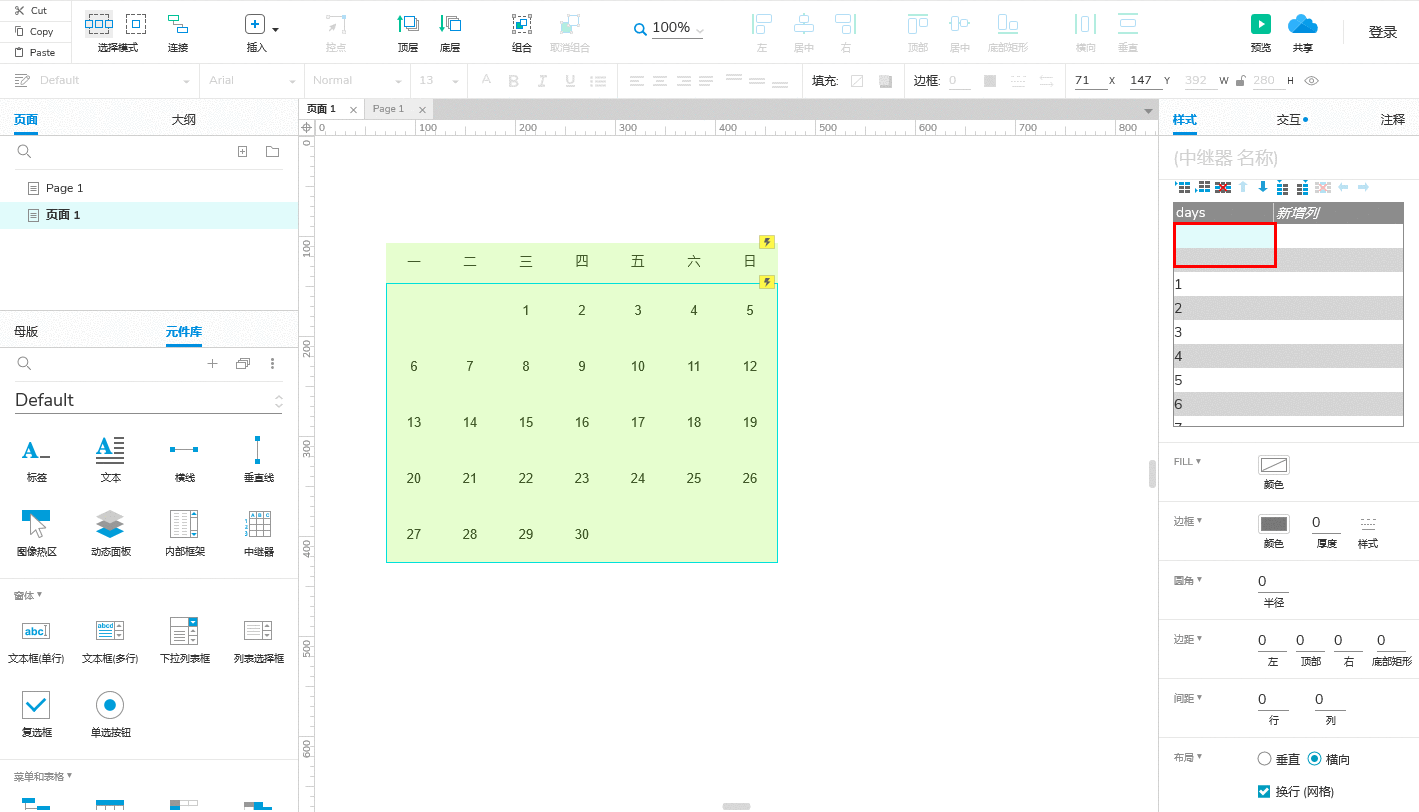Select the 复选框 checkbox widget
Viewport: 1419px width, 812px height.
pyautogui.click(x=36, y=714)
